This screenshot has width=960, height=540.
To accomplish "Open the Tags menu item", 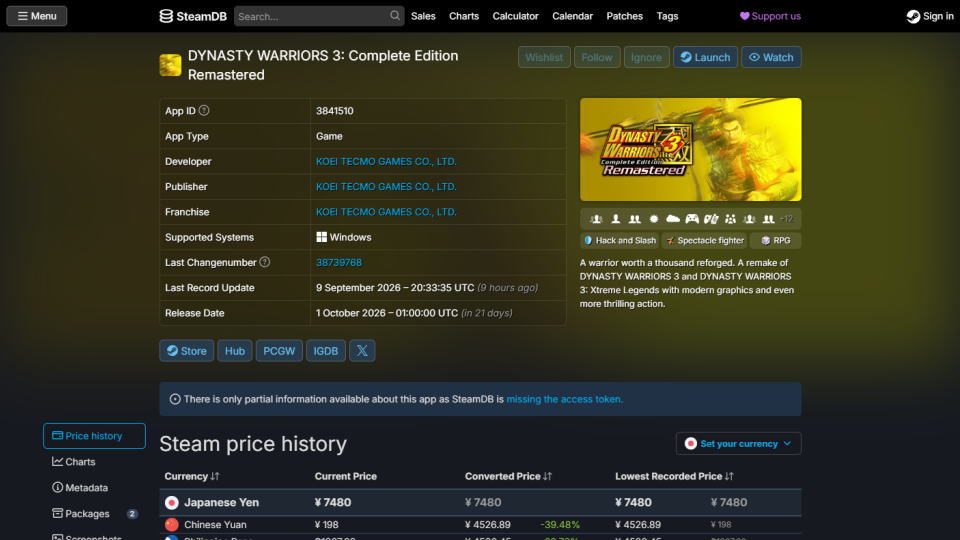I will click(667, 16).
